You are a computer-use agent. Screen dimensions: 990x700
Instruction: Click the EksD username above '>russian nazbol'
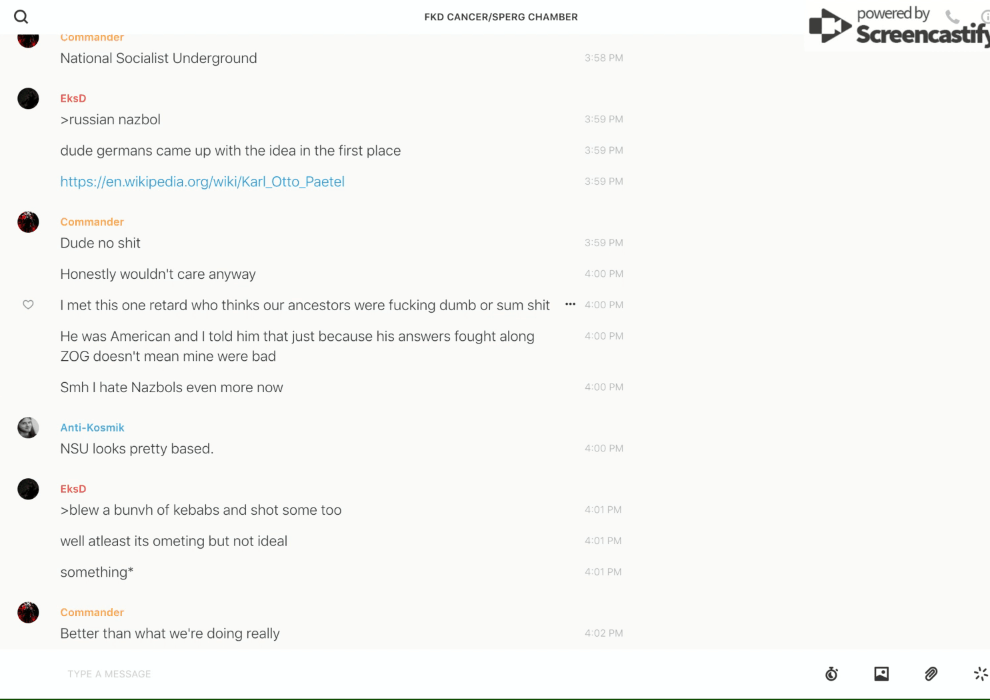pos(73,99)
